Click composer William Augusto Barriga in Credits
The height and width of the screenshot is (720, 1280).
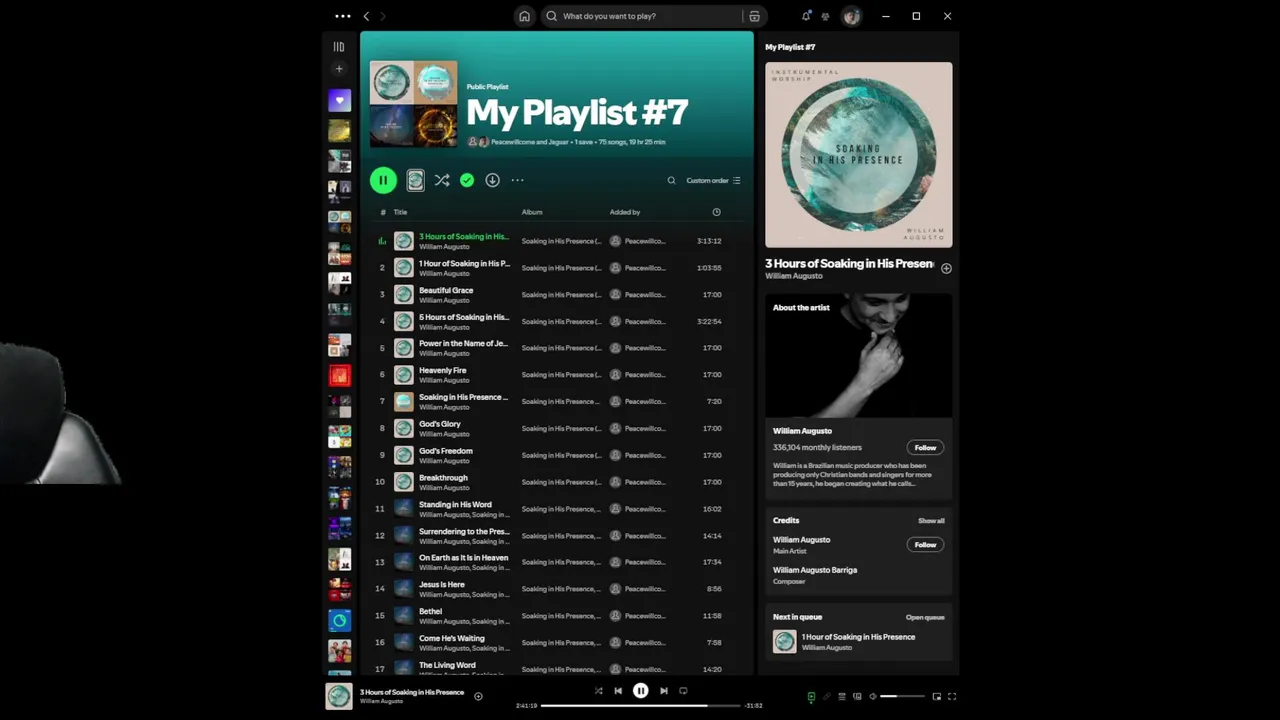point(815,570)
